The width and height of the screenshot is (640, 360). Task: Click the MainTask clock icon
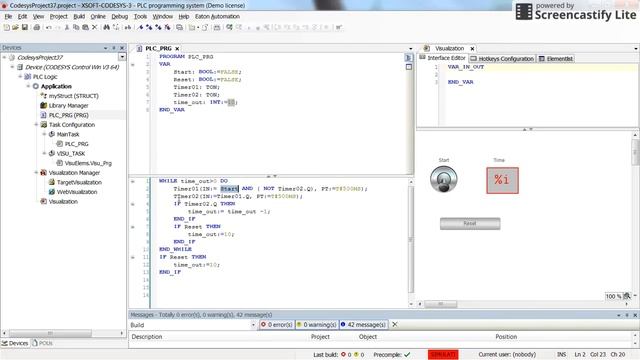[52, 134]
